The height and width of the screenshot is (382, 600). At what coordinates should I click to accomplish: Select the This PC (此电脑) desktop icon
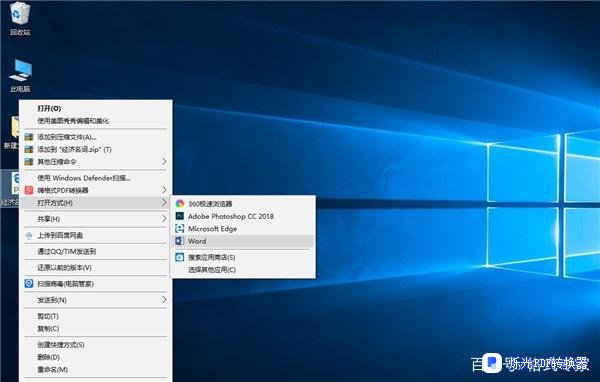[20, 75]
